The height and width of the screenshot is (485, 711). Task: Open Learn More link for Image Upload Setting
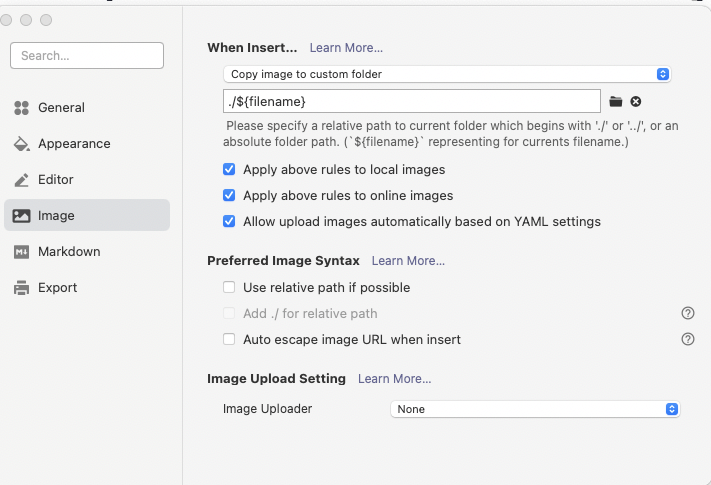tap(394, 379)
